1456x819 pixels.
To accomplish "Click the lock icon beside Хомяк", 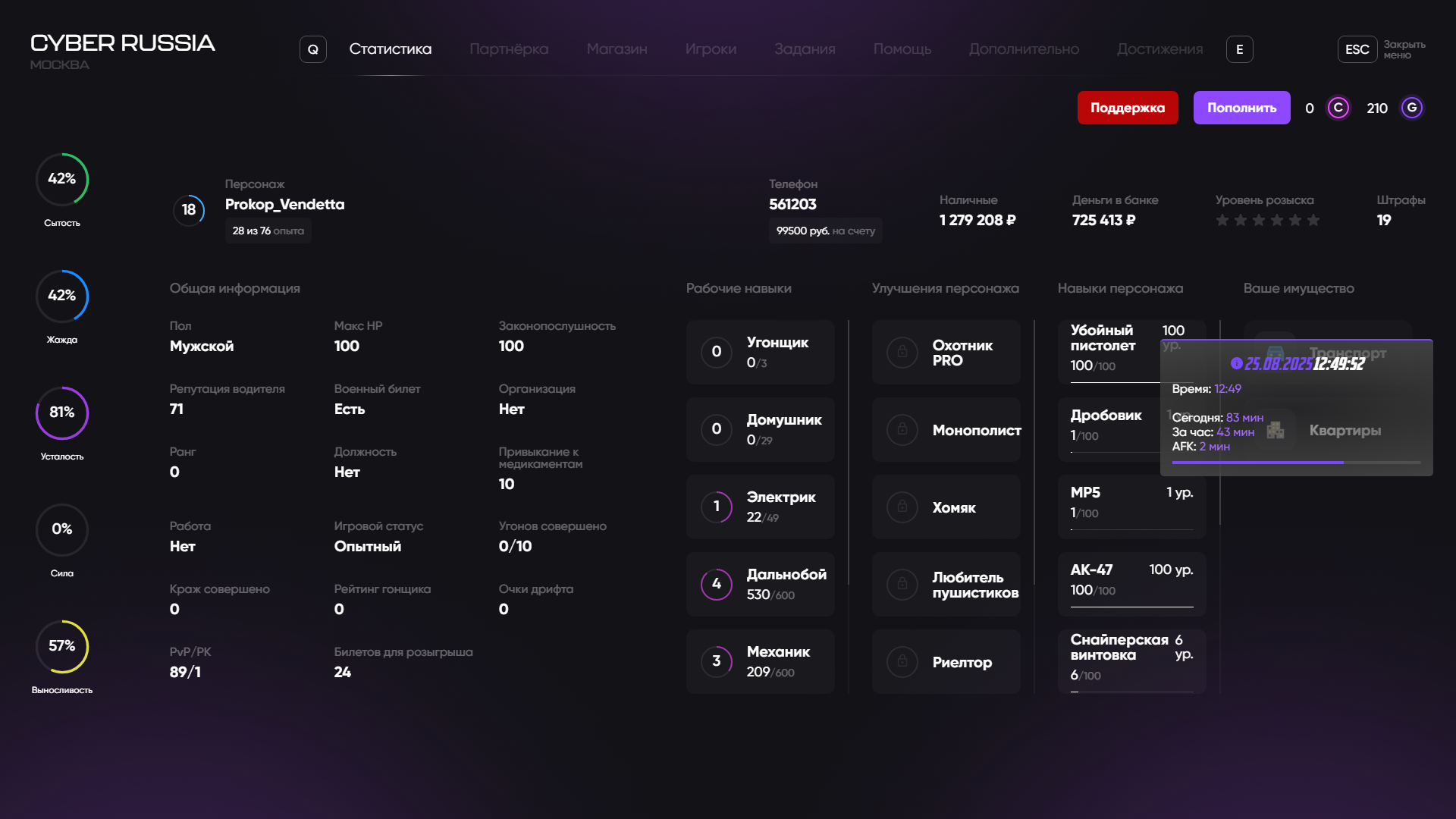I will point(902,507).
